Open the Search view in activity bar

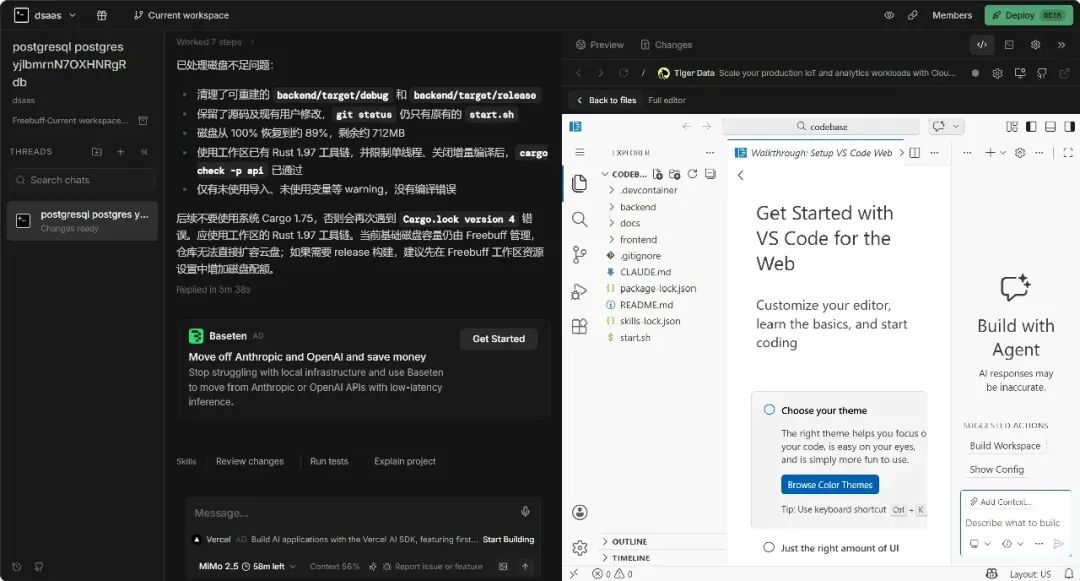579,220
